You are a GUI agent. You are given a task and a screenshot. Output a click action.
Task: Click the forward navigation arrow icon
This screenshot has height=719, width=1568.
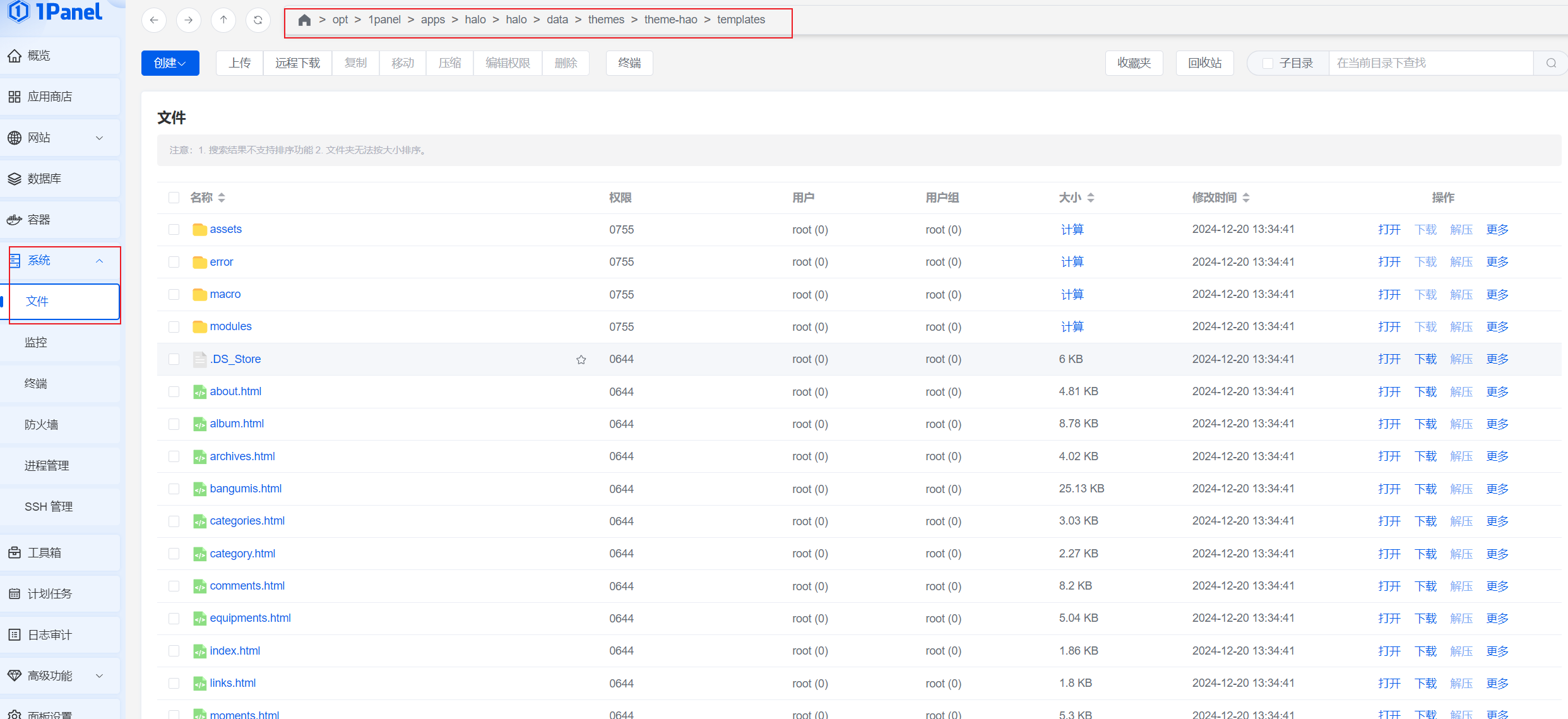tap(188, 20)
